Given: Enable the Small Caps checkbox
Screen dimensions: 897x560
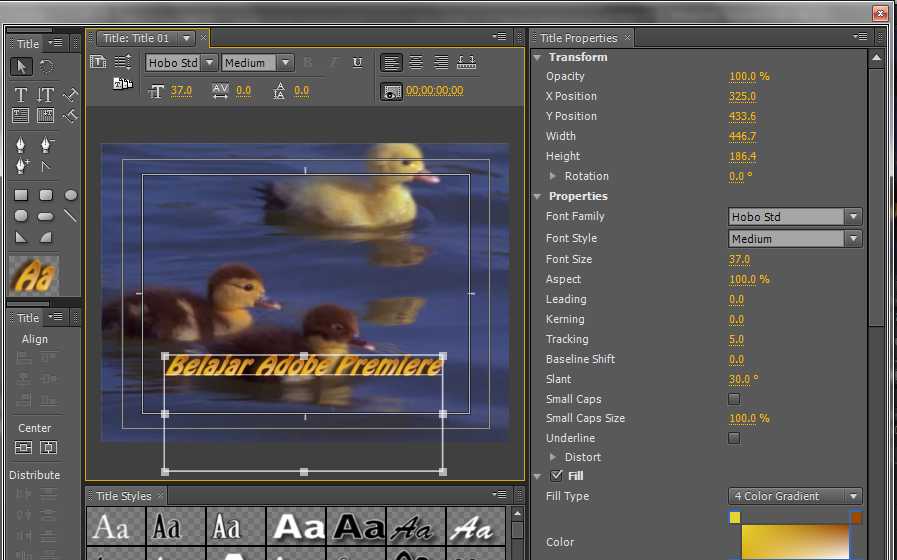Looking at the screenshot, I should (x=734, y=399).
